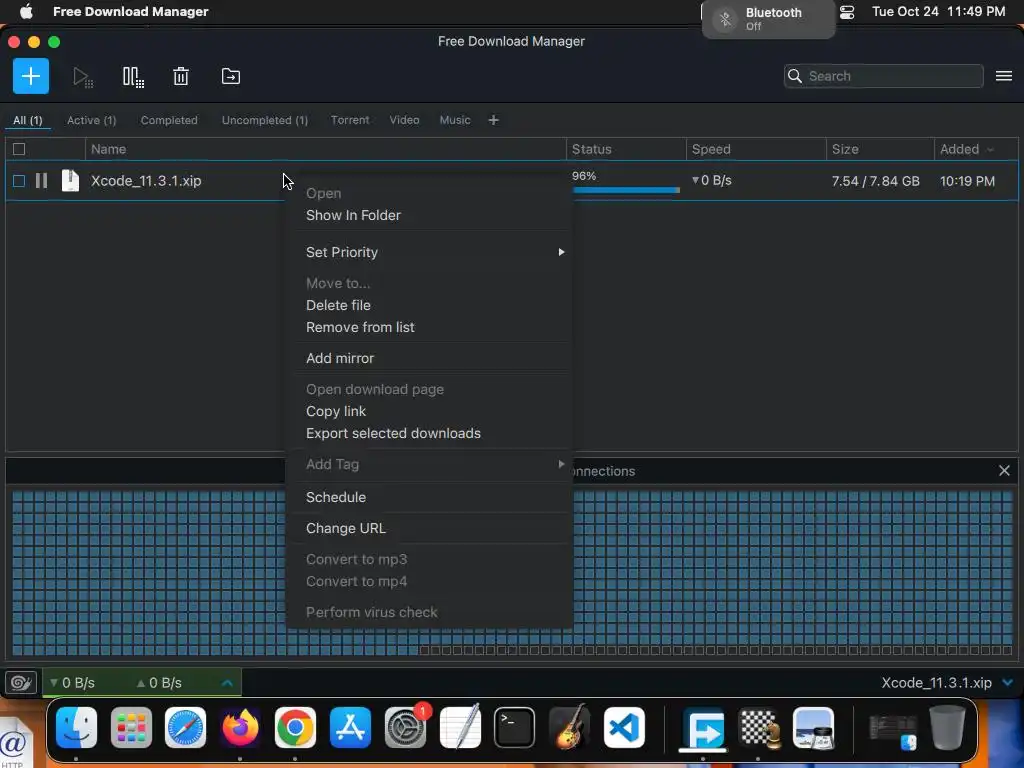Image resolution: width=1024 pixels, height=768 pixels.
Task: Click the Move to folder toolbar icon
Action: [231, 76]
